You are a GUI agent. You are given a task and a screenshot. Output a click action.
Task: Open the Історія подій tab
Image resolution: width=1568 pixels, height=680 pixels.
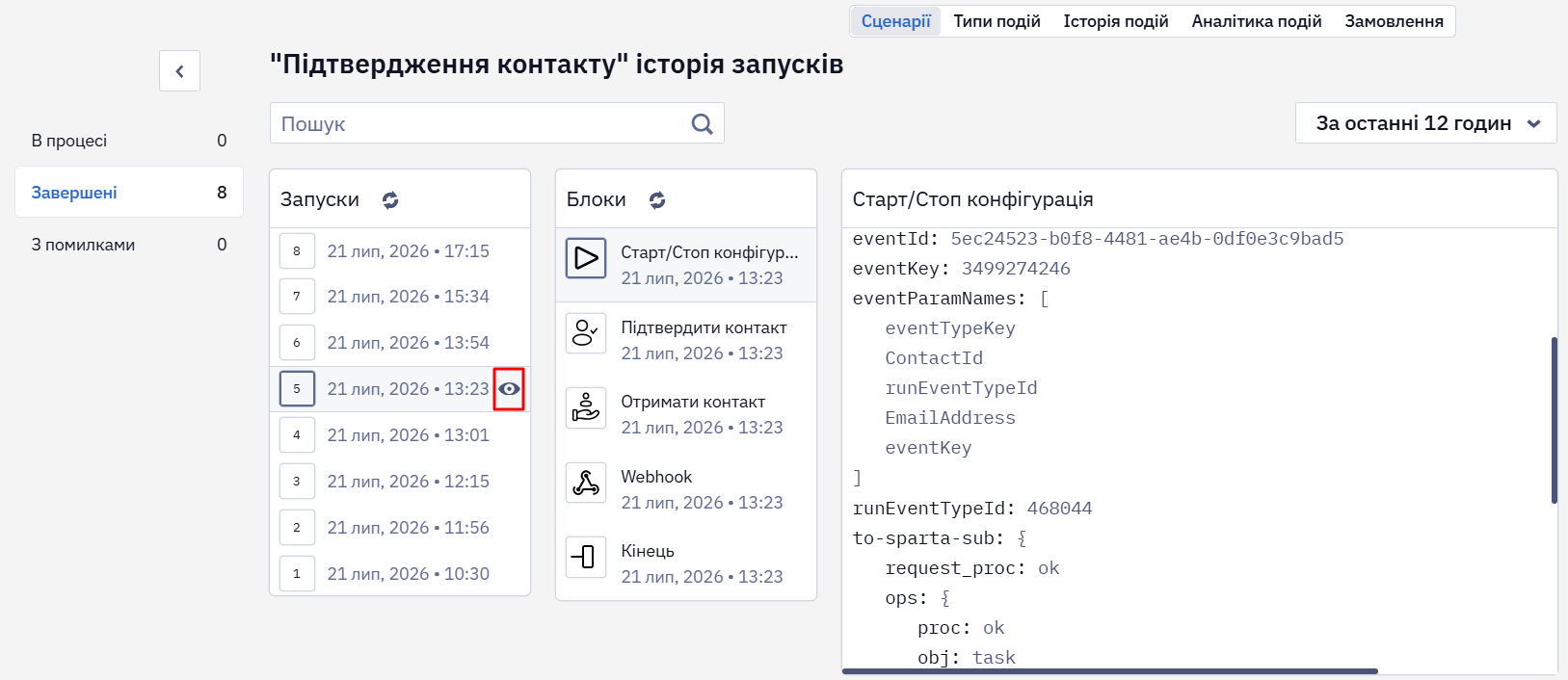1116,21
